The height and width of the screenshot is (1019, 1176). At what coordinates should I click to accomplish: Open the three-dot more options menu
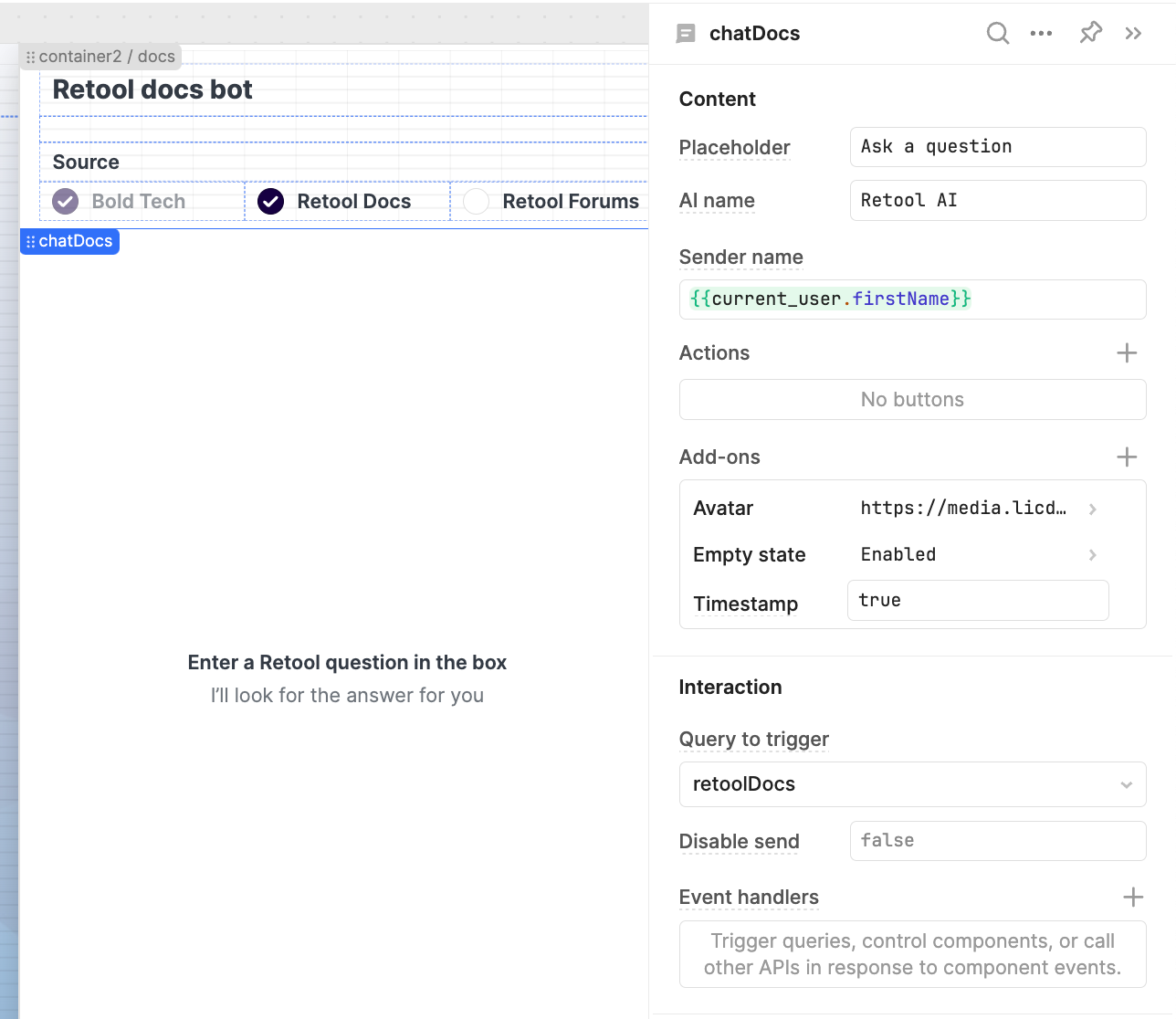1041,34
